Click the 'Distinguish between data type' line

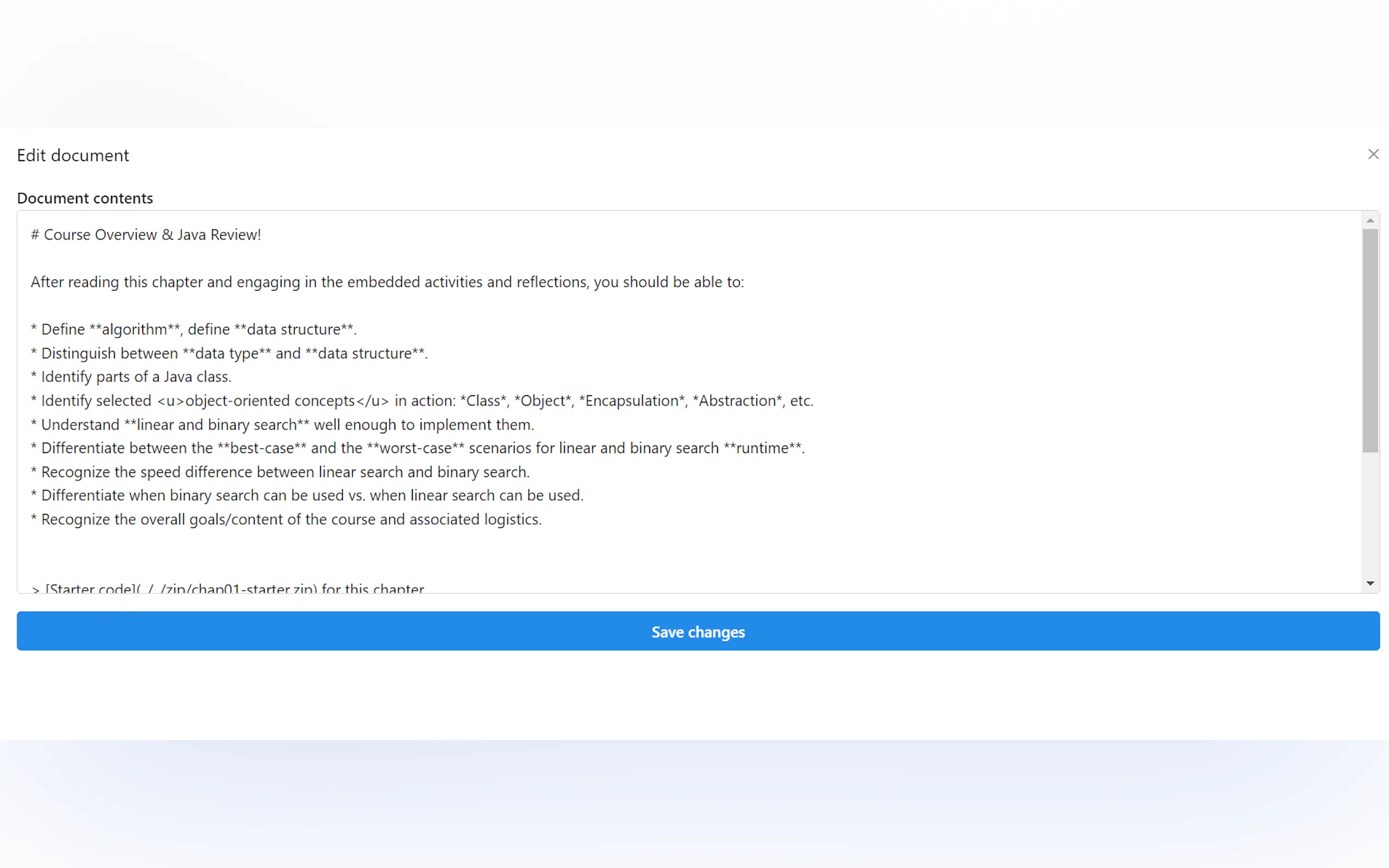click(234, 353)
